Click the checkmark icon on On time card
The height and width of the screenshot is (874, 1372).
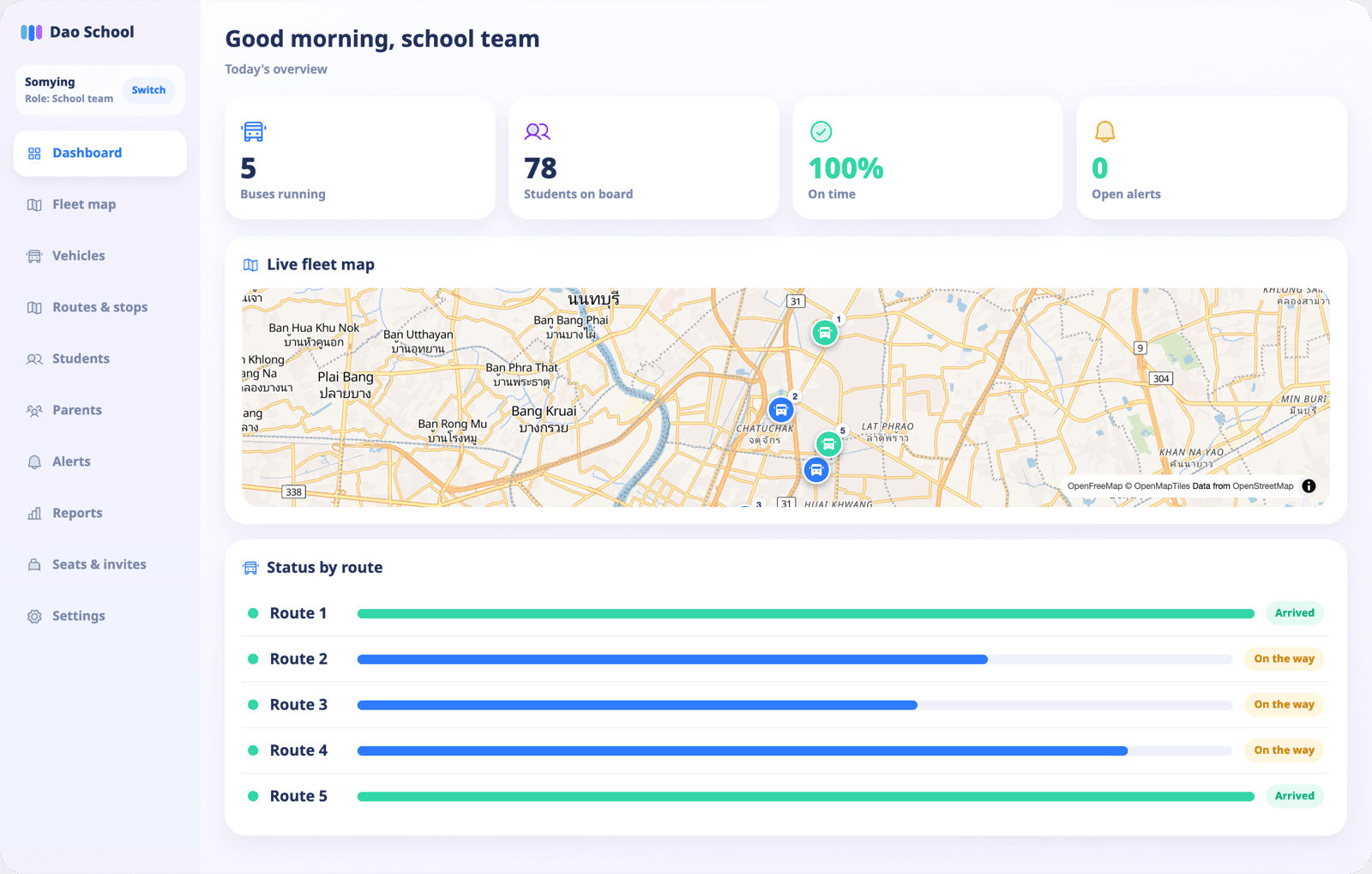(821, 131)
